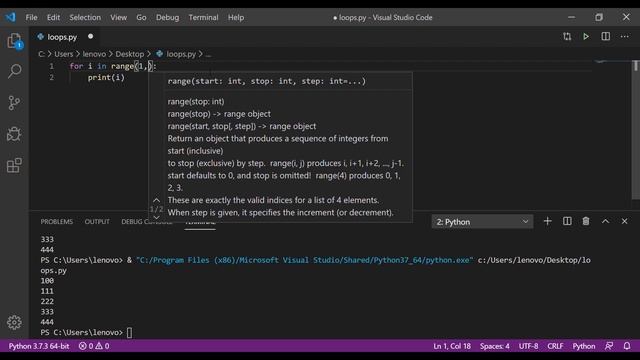Image resolution: width=640 pixels, height=360 pixels.
Task: Change indentation via Spaces: 4
Action: point(495,346)
